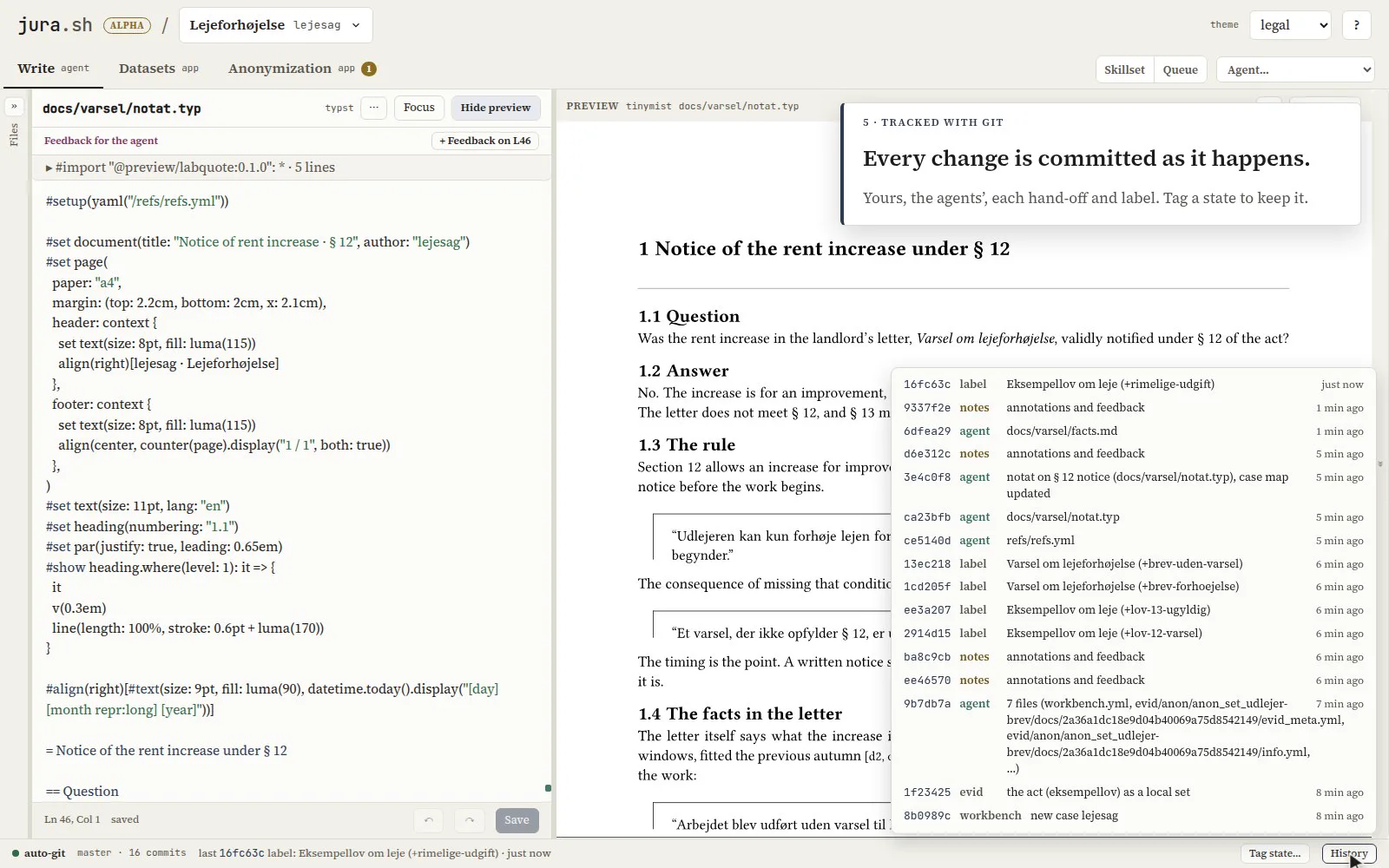Open the Files vertical panel tab
This screenshot has width=1389, height=868.
point(14,135)
